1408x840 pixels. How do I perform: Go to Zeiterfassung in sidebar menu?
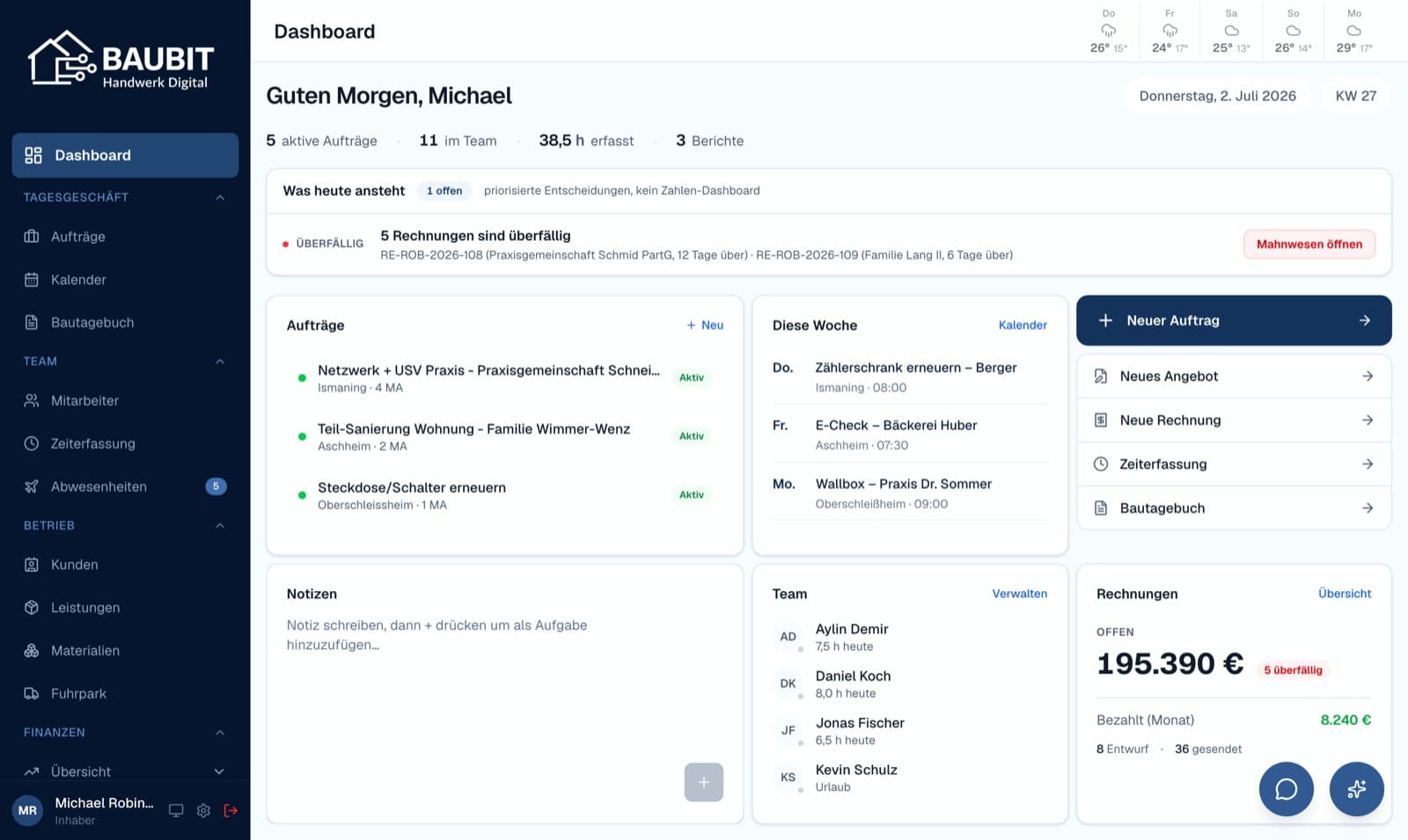(x=125, y=443)
